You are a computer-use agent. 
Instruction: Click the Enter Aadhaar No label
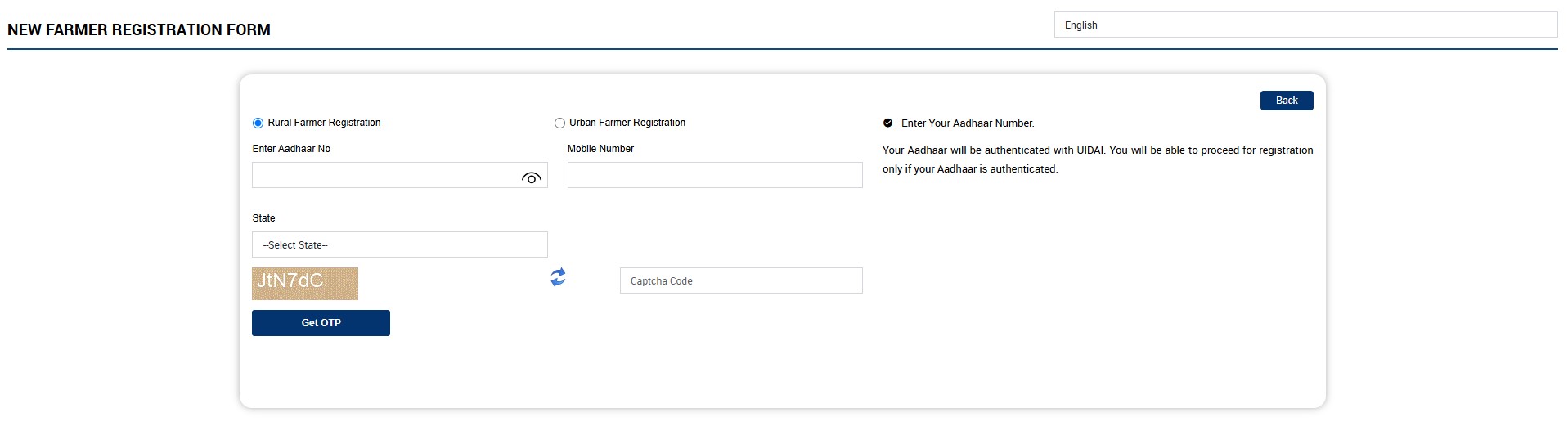[291, 149]
